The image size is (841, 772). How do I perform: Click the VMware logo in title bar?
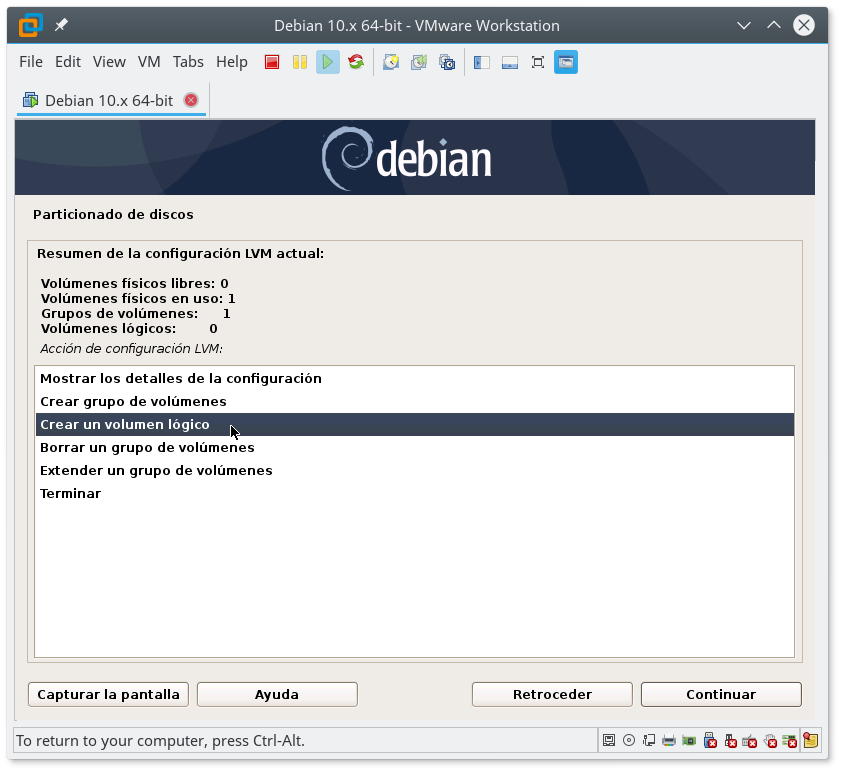click(x=31, y=25)
